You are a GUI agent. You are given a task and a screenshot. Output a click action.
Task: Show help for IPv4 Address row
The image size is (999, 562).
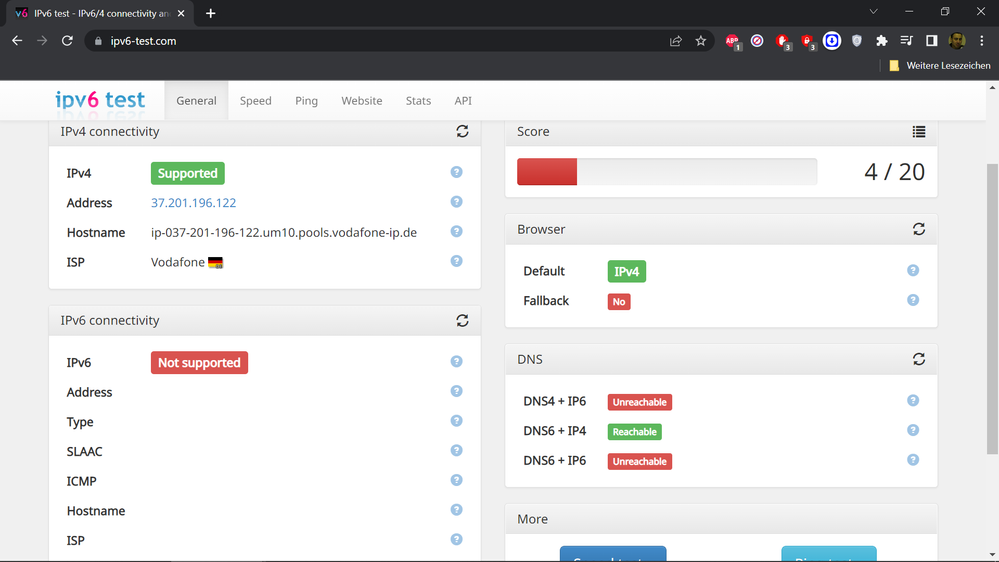[456, 202]
